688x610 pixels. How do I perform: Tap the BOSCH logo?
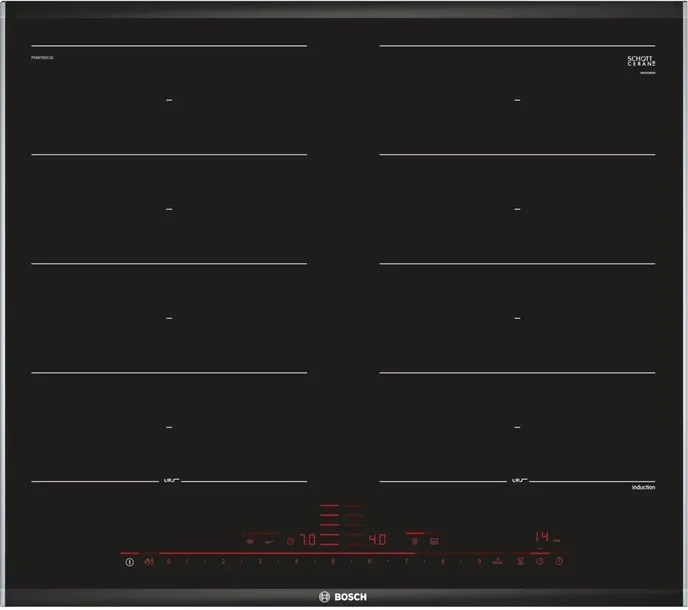click(343, 596)
